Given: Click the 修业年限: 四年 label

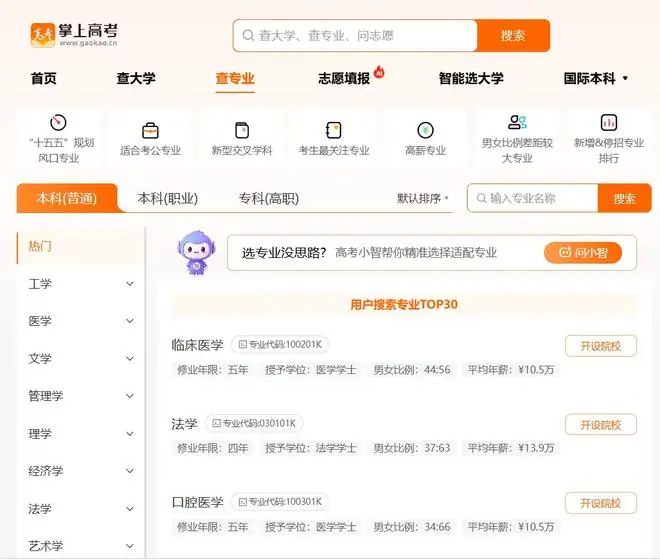Looking at the screenshot, I should 213,448.
